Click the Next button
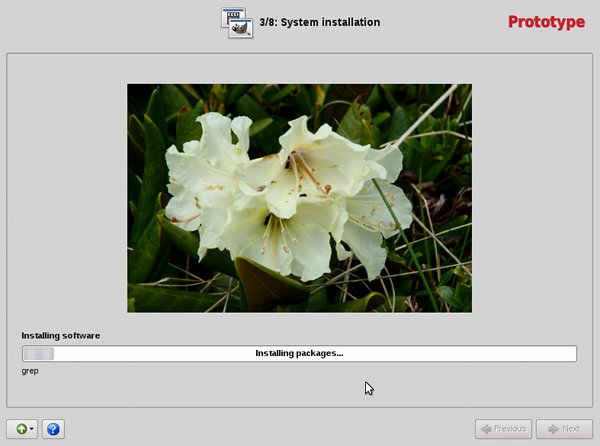The height and width of the screenshot is (446, 600). (x=564, y=429)
